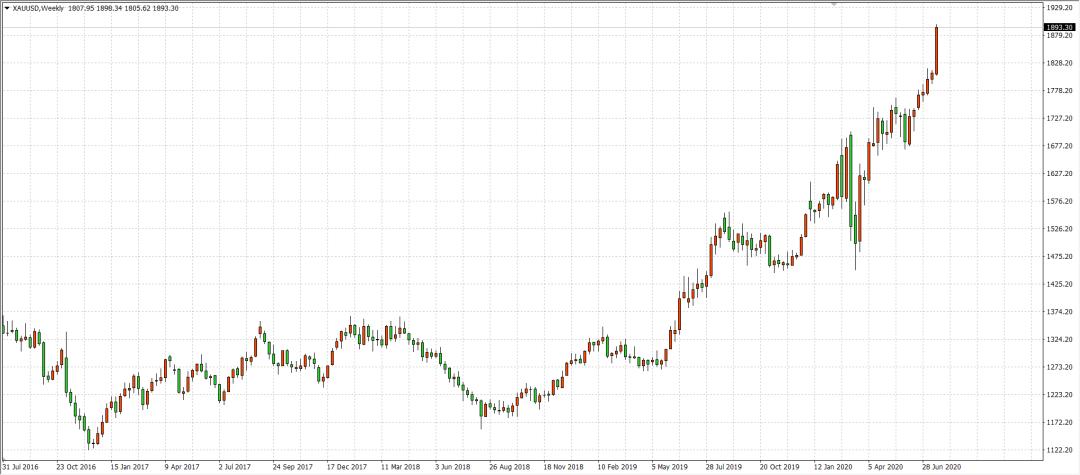This screenshot has height=475, width=1080.
Task: Select the current price tag 1893.30
Action: pyautogui.click(x=1059, y=28)
